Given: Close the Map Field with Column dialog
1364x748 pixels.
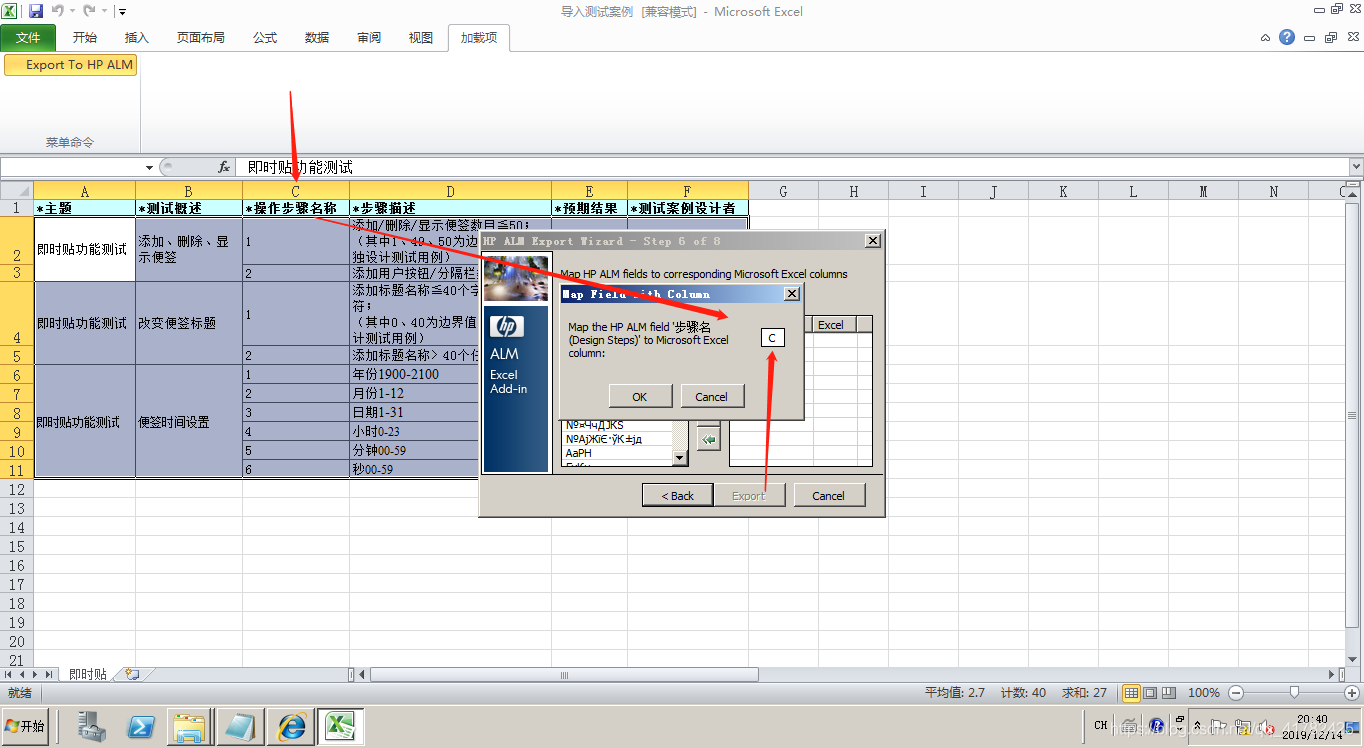Looking at the screenshot, I should pyautogui.click(x=792, y=294).
